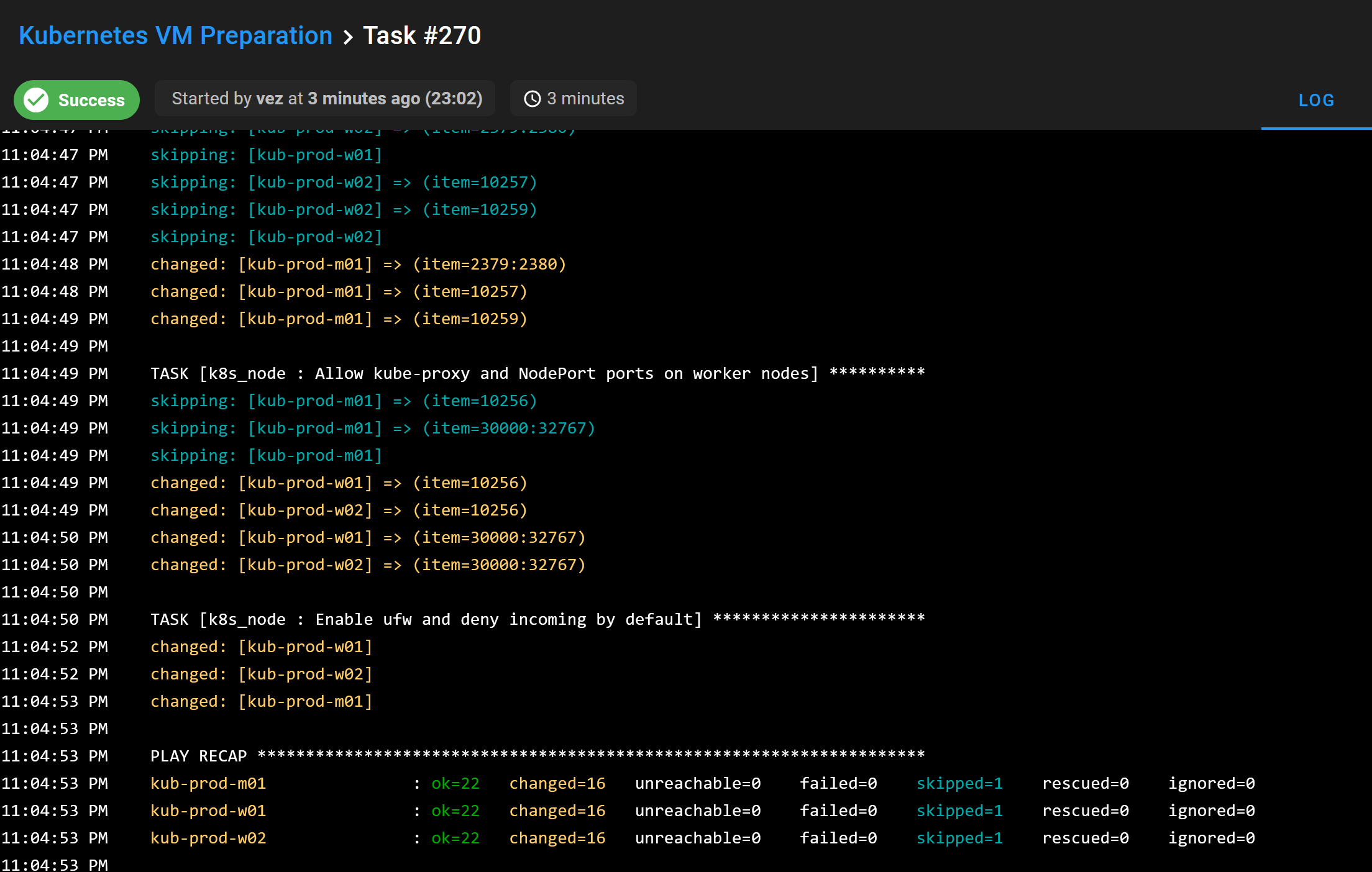Click changed kub-prod-m01 item=10257 line
Viewport: 1372px width, 872px height.
tap(339, 291)
